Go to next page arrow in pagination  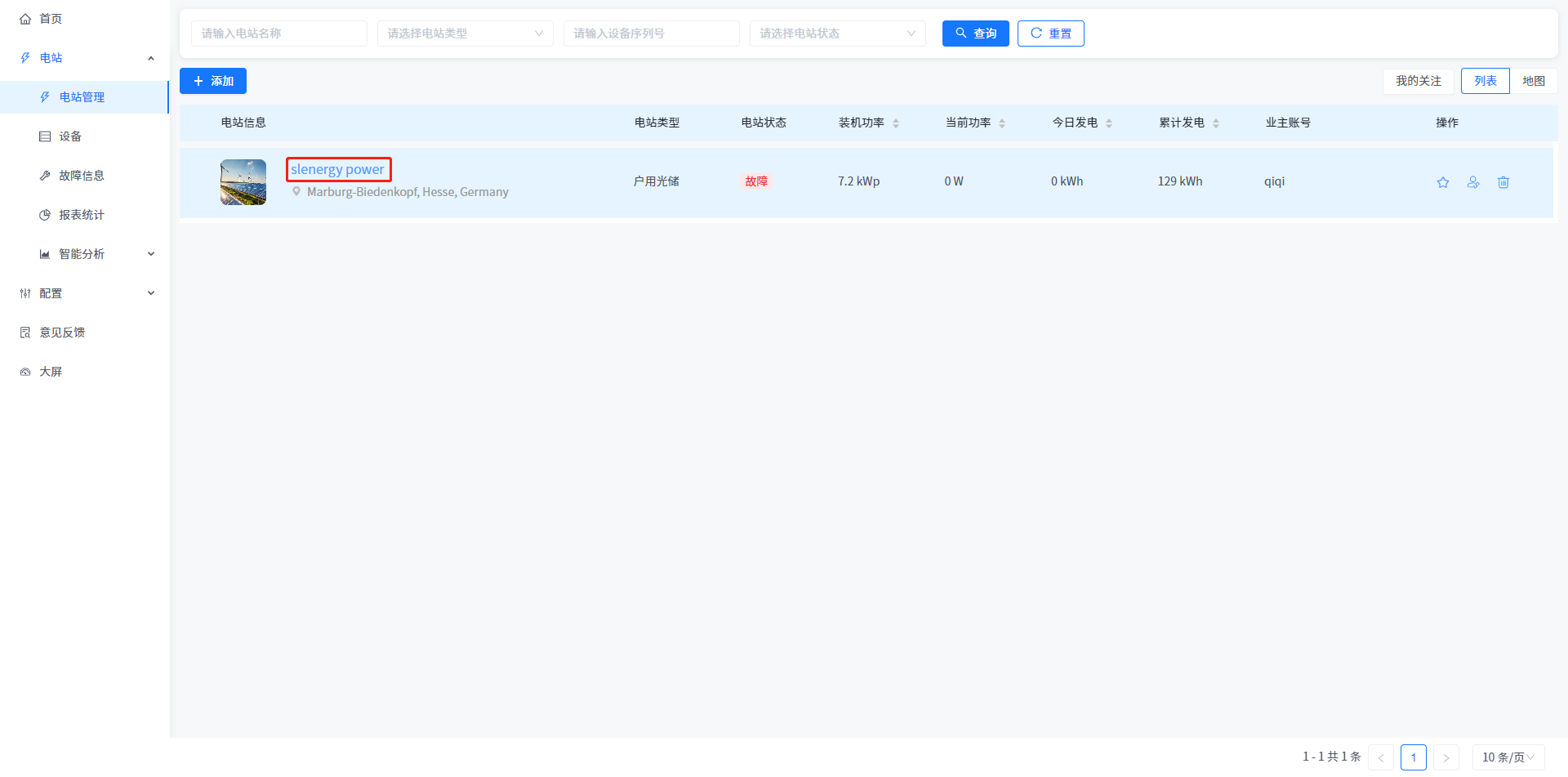[1445, 757]
